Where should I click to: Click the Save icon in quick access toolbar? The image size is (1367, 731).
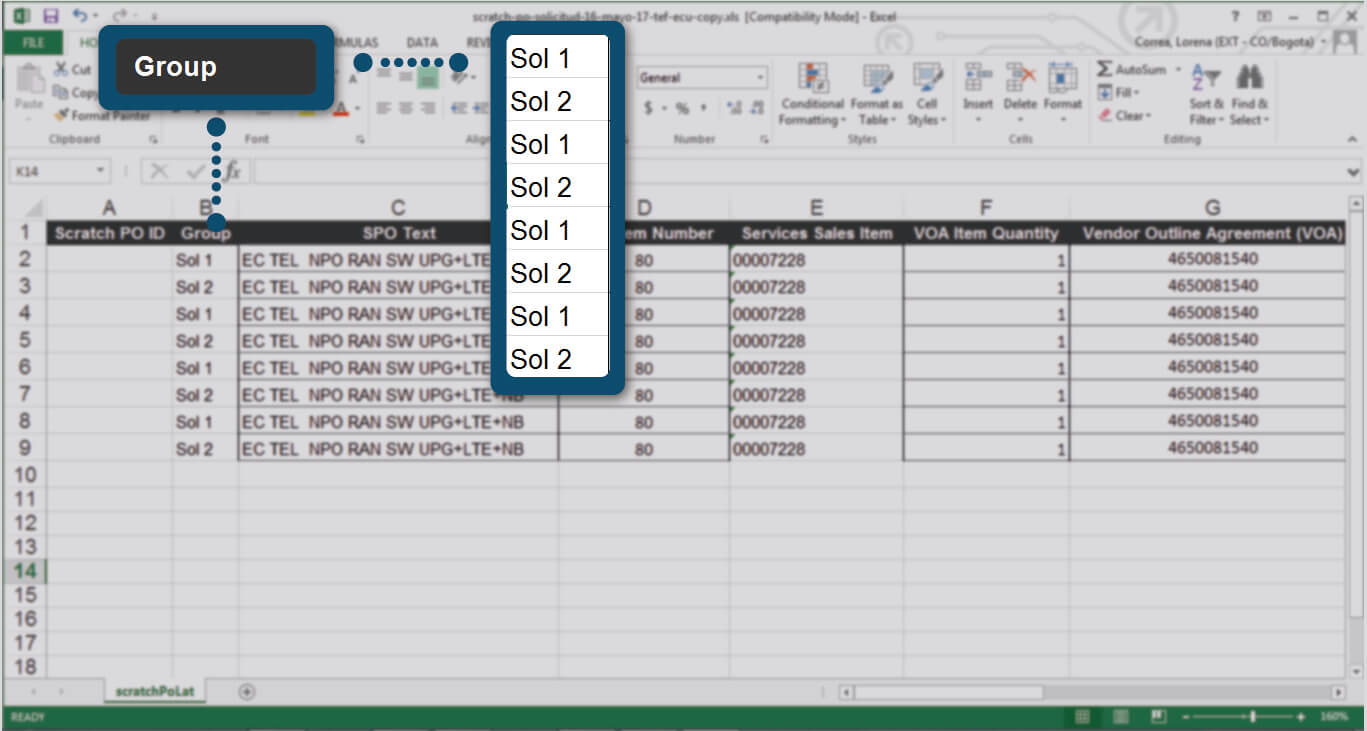51,16
